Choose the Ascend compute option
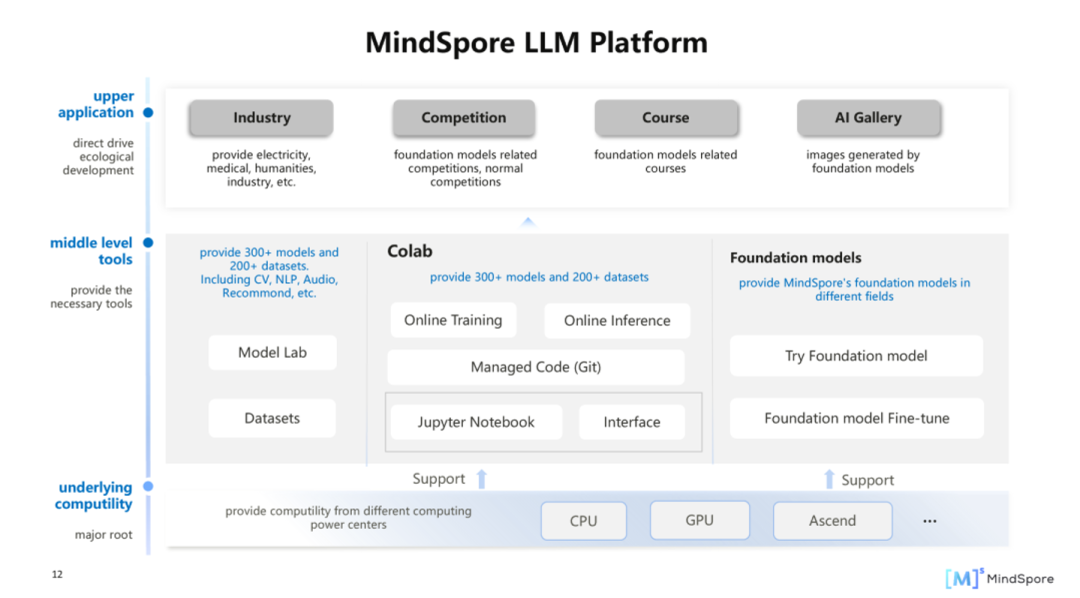Image resolution: width=1080 pixels, height=598 pixels. (x=832, y=521)
